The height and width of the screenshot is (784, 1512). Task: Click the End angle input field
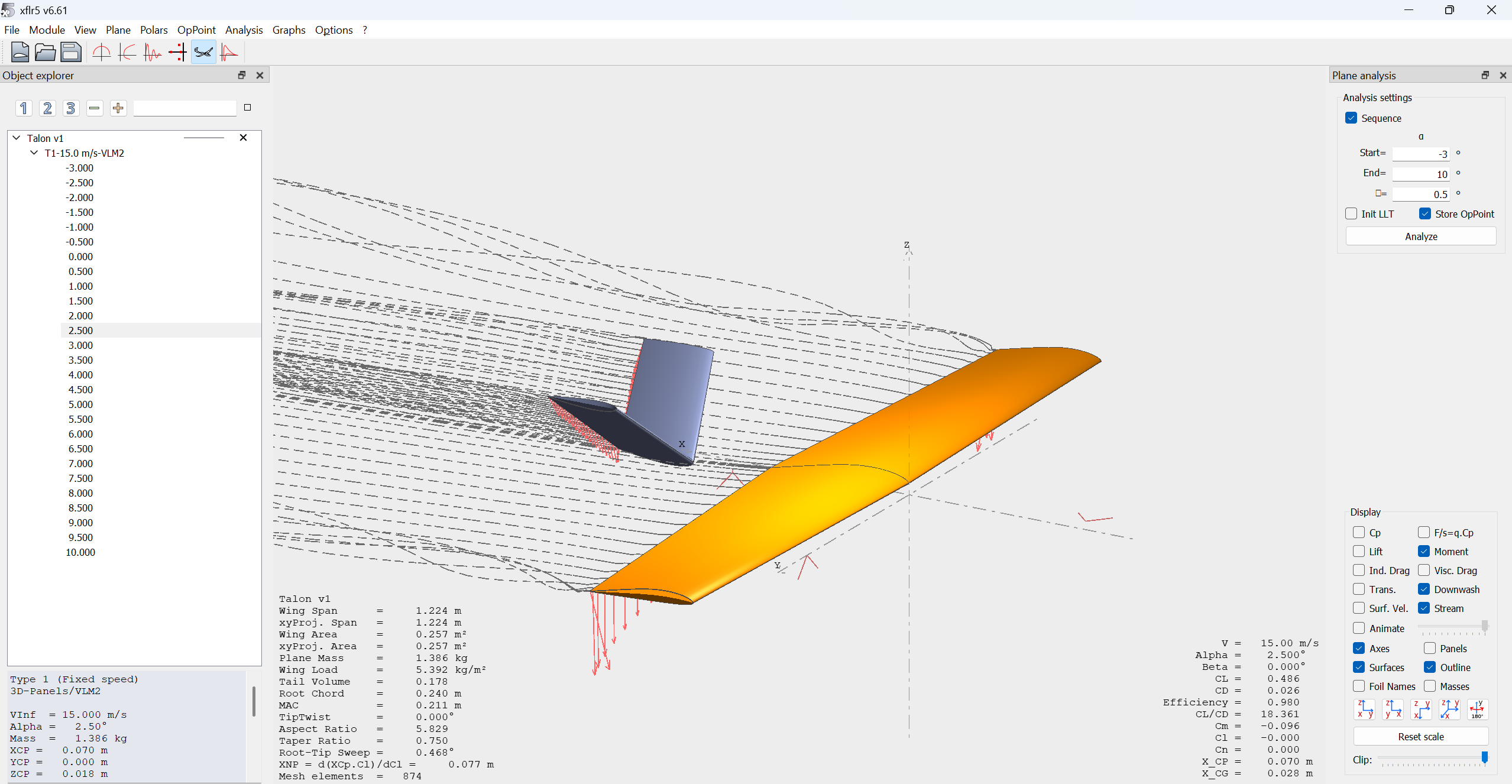click(1420, 174)
